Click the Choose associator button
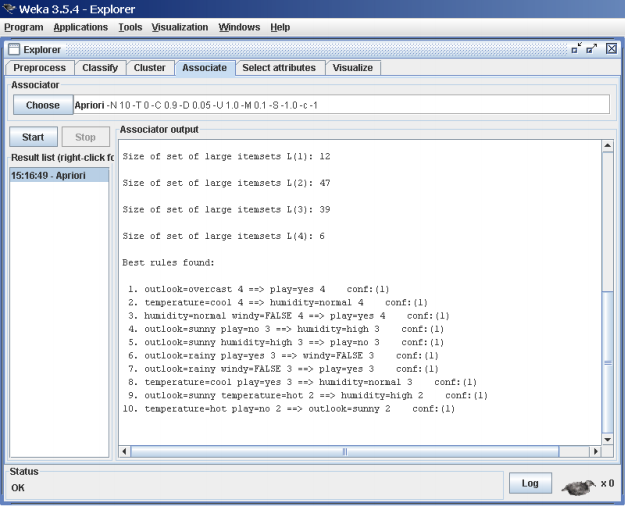Image resolution: width=625 pixels, height=506 pixels. [43, 105]
